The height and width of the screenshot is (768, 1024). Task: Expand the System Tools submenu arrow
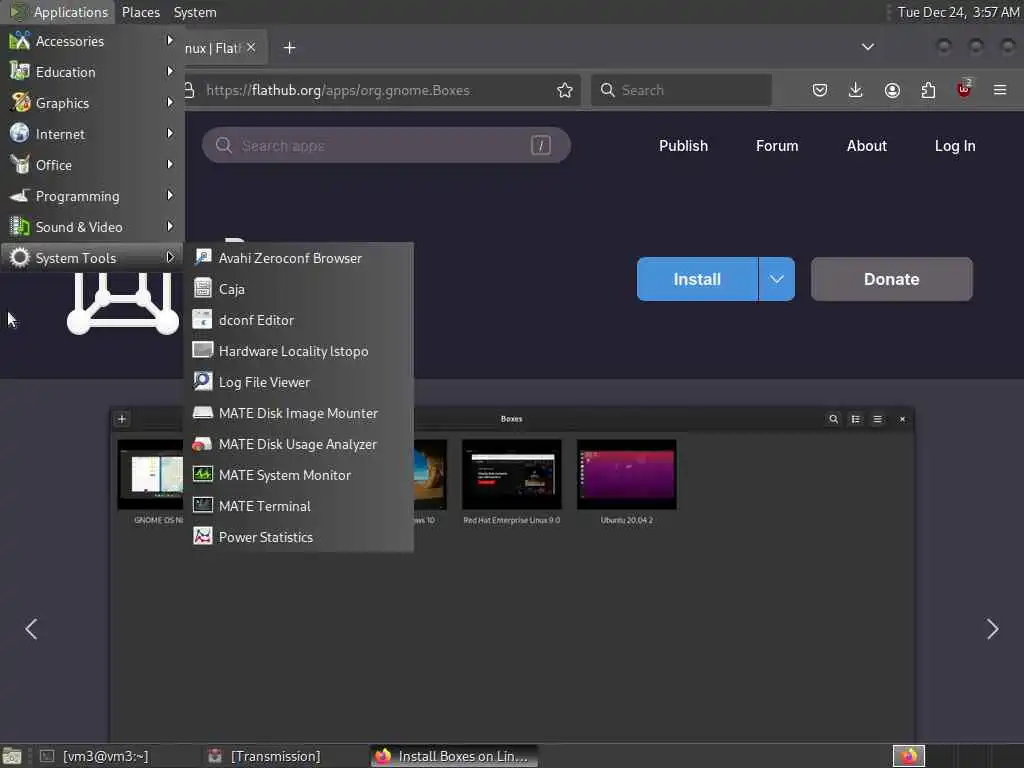tap(170, 257)
